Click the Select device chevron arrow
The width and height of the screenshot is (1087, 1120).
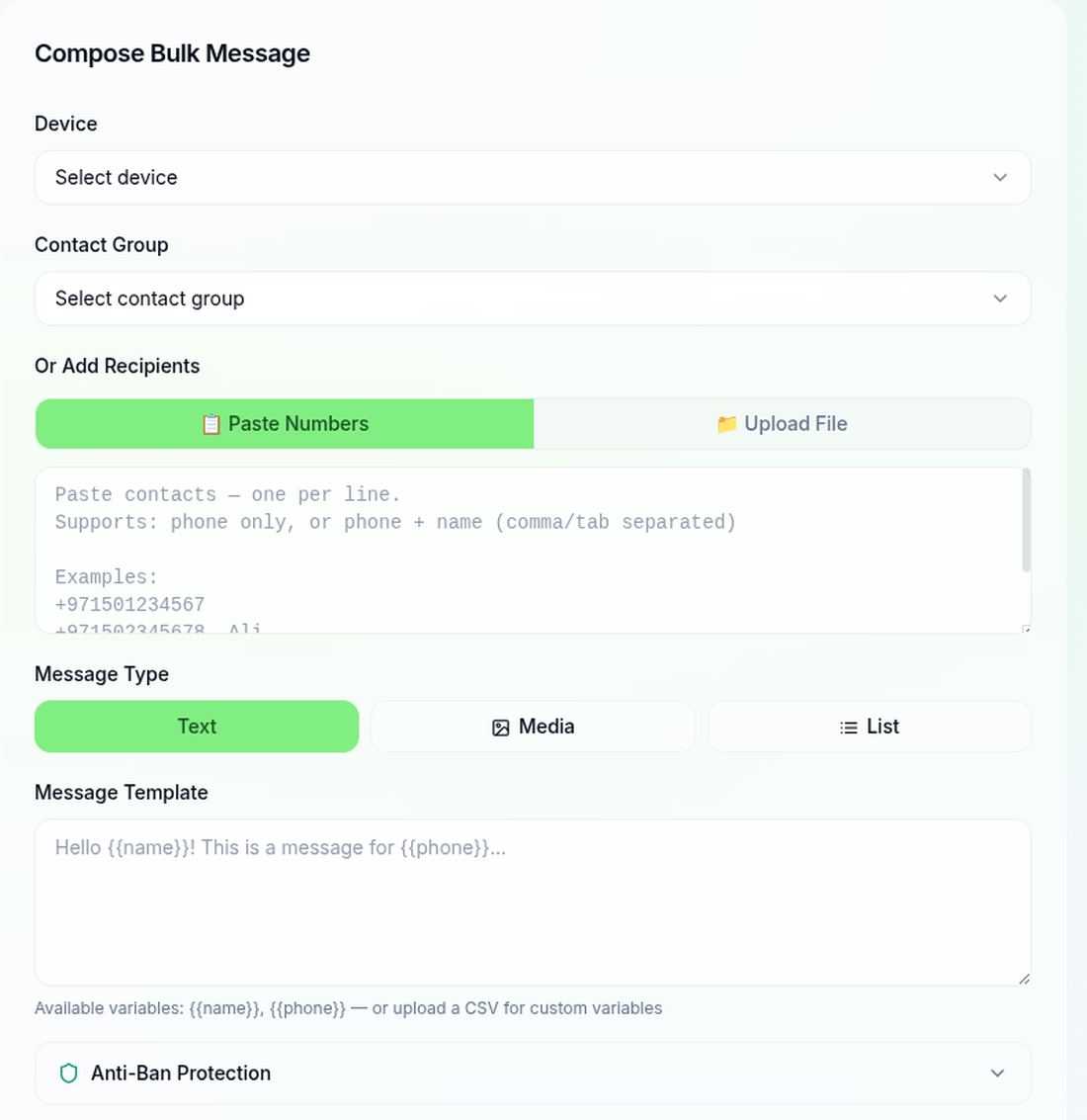pyautogui.click(x=1000, y=177)
